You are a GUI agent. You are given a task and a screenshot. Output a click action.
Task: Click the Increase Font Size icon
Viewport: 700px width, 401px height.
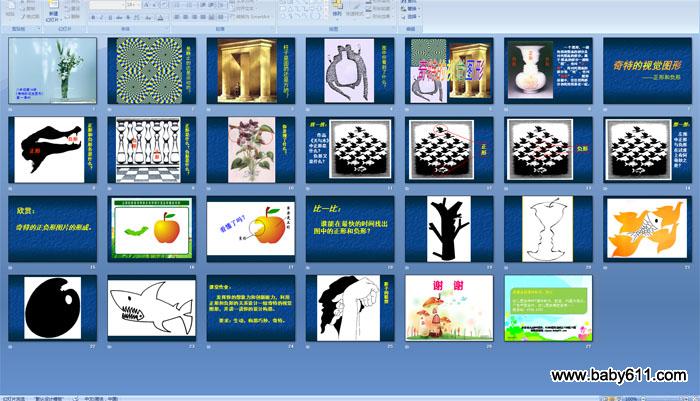146,4
